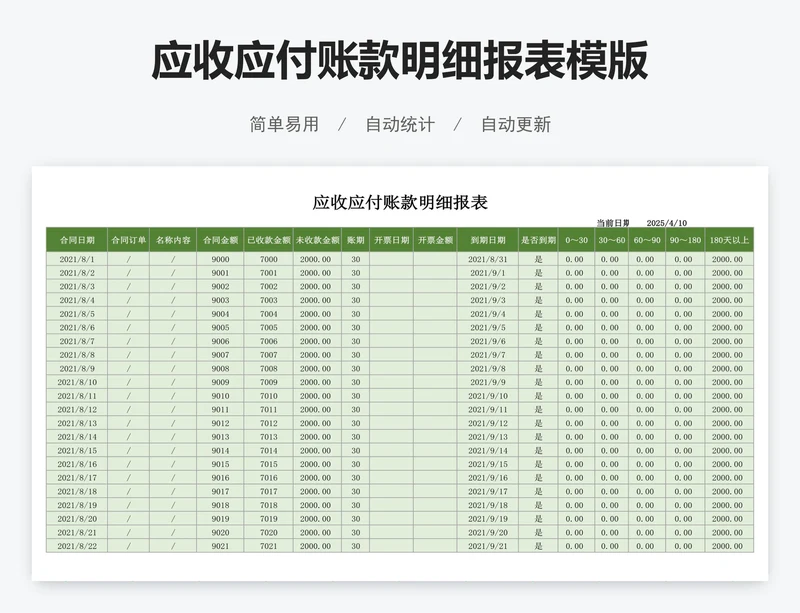The width and height of the screenshot is (800, 613).
Task: Select 合同订单 slash in 2021/8/16 row
Action: coord(129,464)
